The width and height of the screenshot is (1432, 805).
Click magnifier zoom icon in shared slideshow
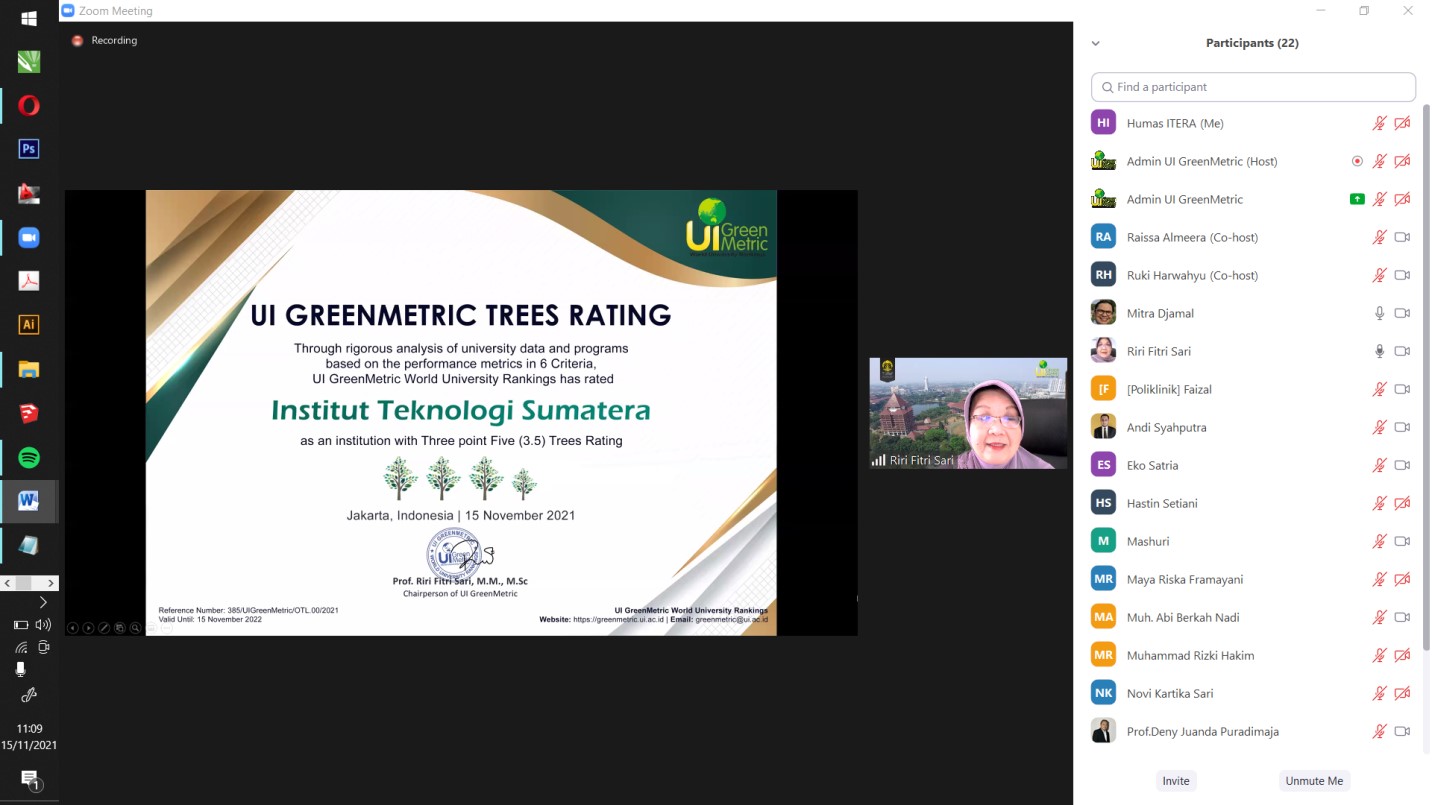135,628
